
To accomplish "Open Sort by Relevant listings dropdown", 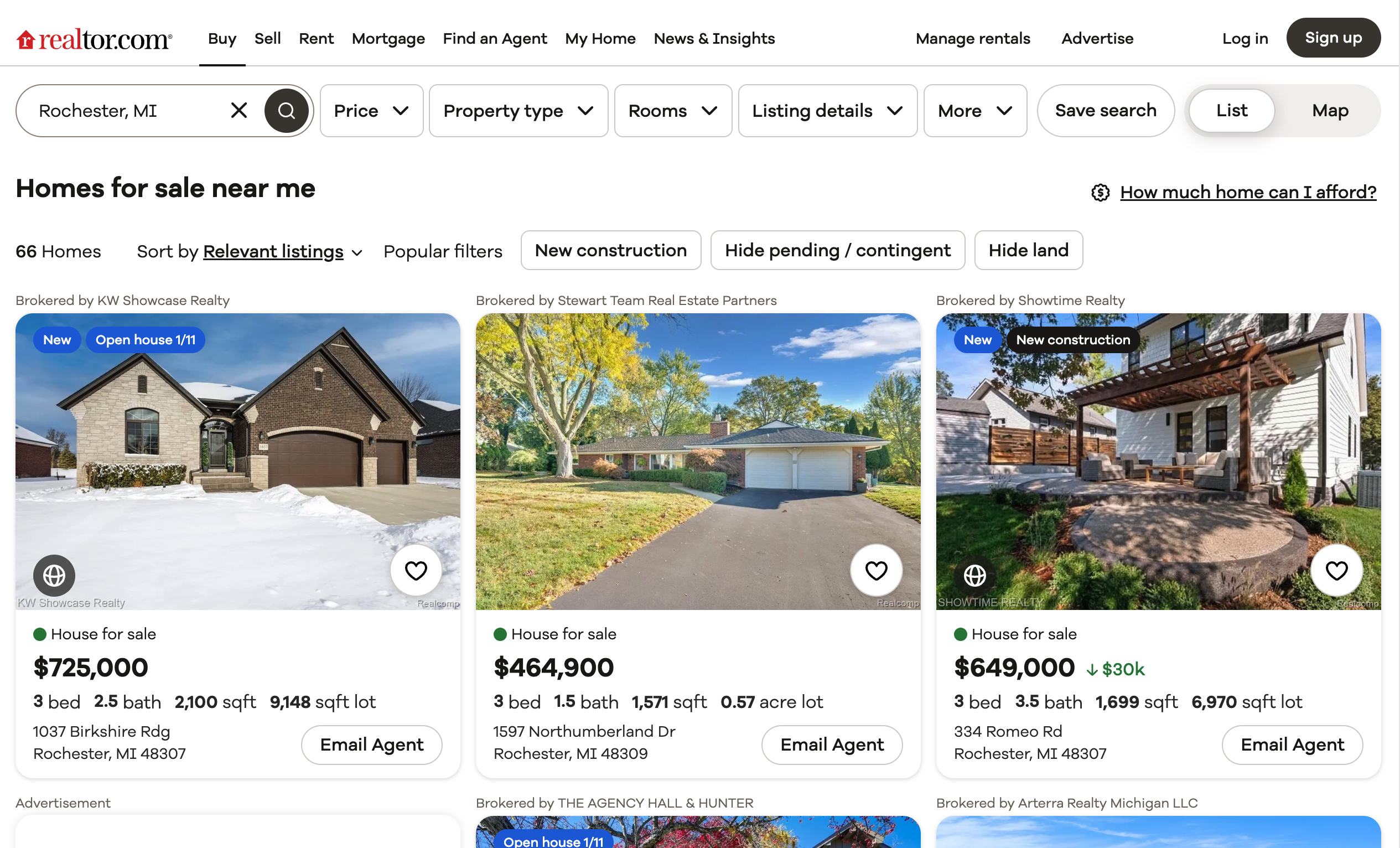I will pyautogui.click(x=282, y=251).
